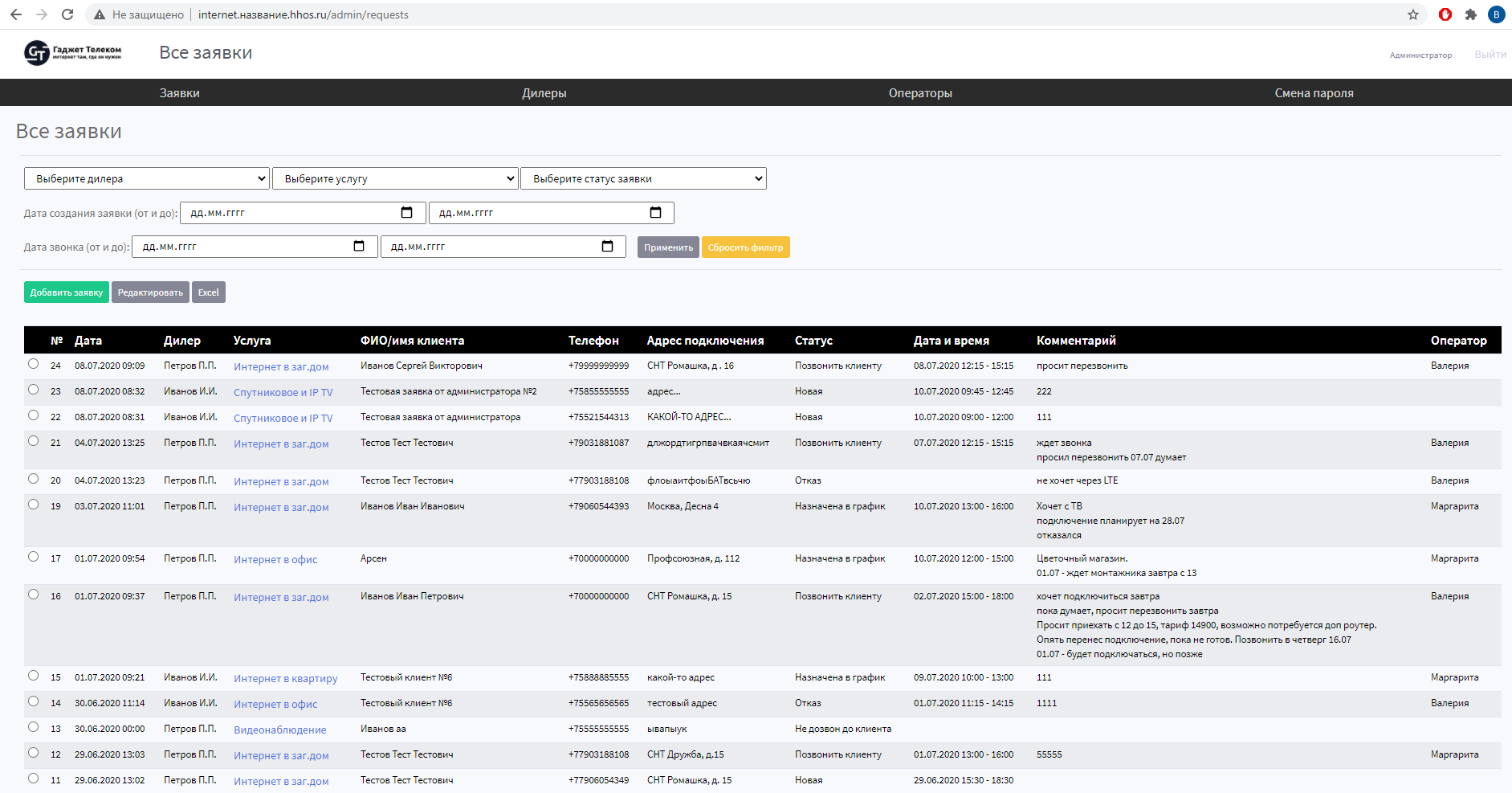
Task: Open Интернет в квартиру link for request 15
Action: 285,679
